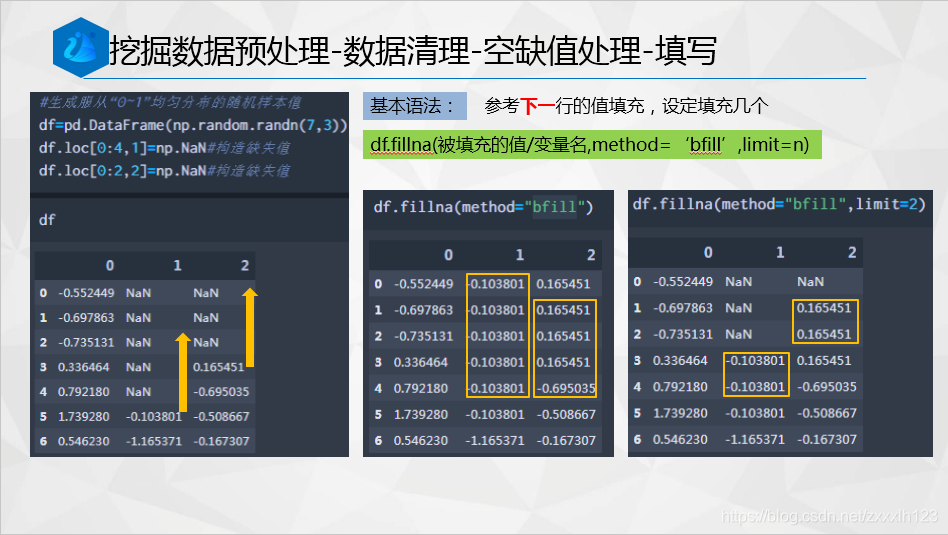Click -1.165371 in the limit=2 table
This screenshot has height=535, width=948.
[x=755, y=439]
